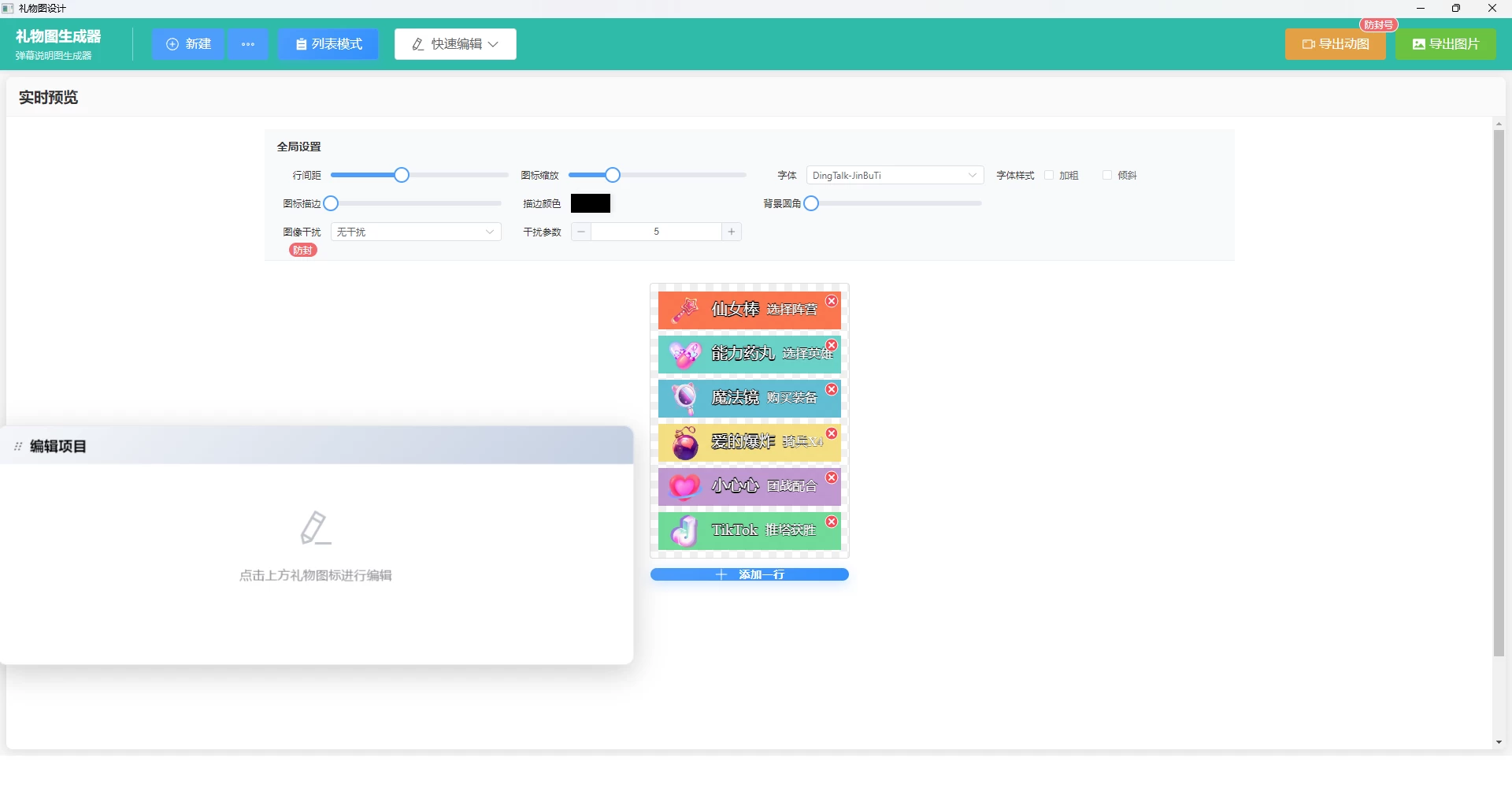Open the 字体 font dropdown

(895, 176)
